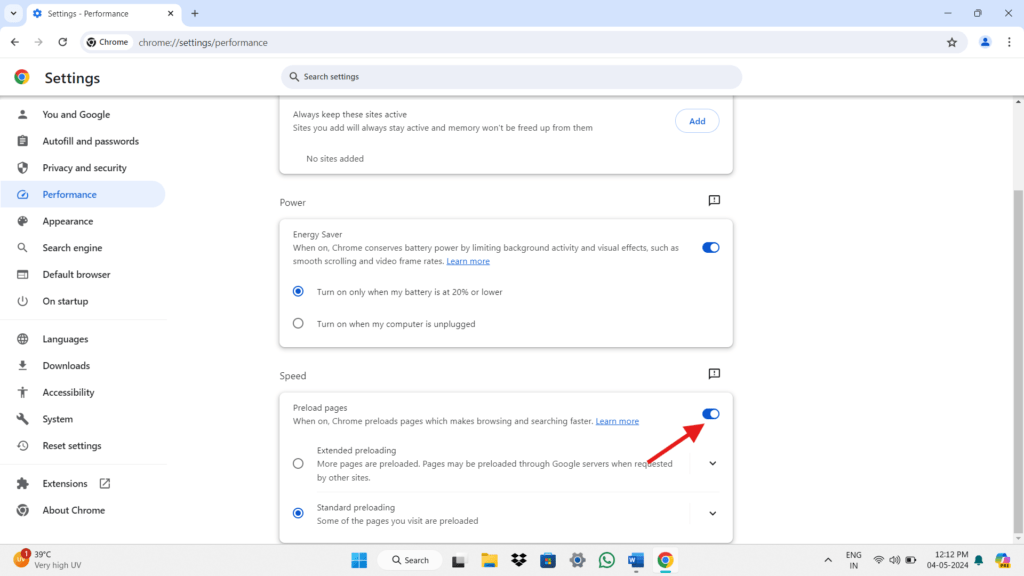The image size is (1024, 576).
Task: Expand Extended preloading details chevron
Action: click(712, 464)
